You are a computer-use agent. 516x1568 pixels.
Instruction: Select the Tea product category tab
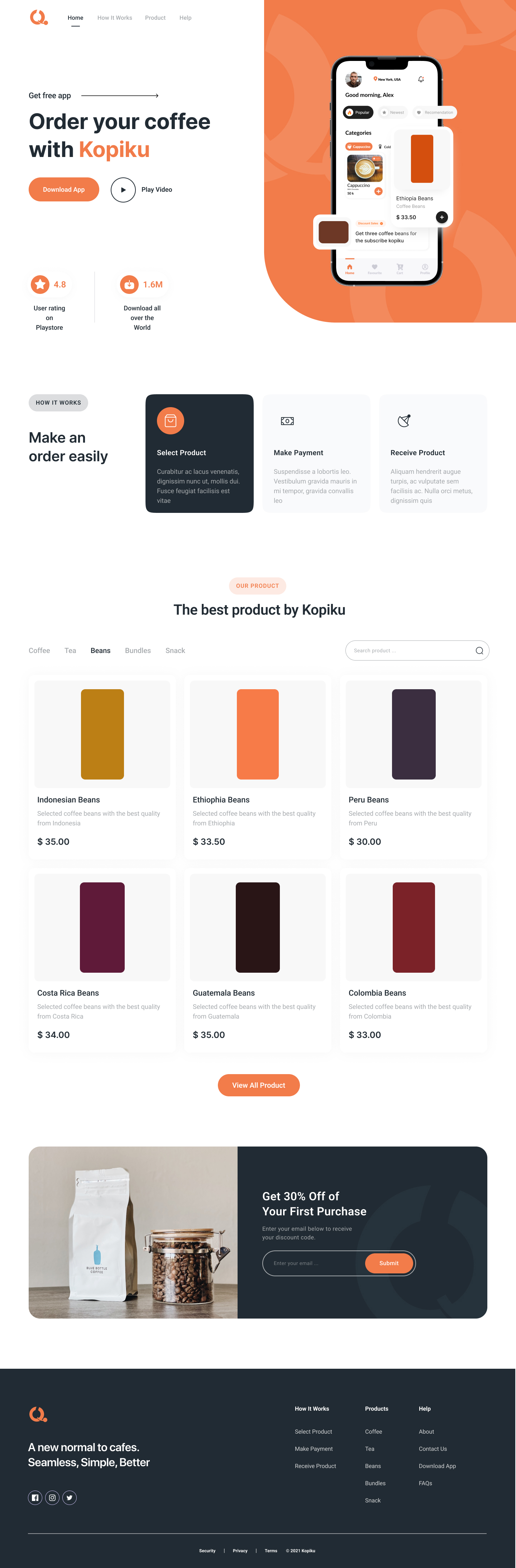pos(71,651)
